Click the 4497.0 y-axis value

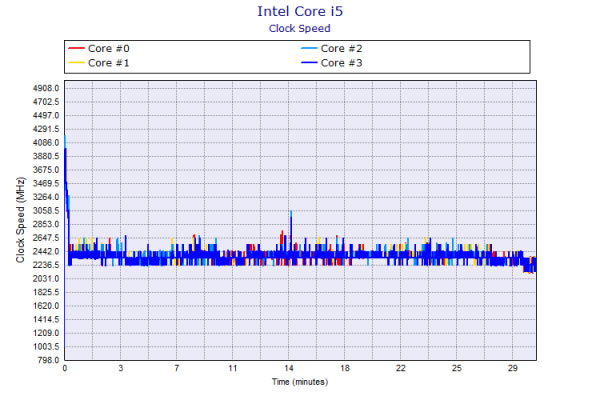pos(46,116)
